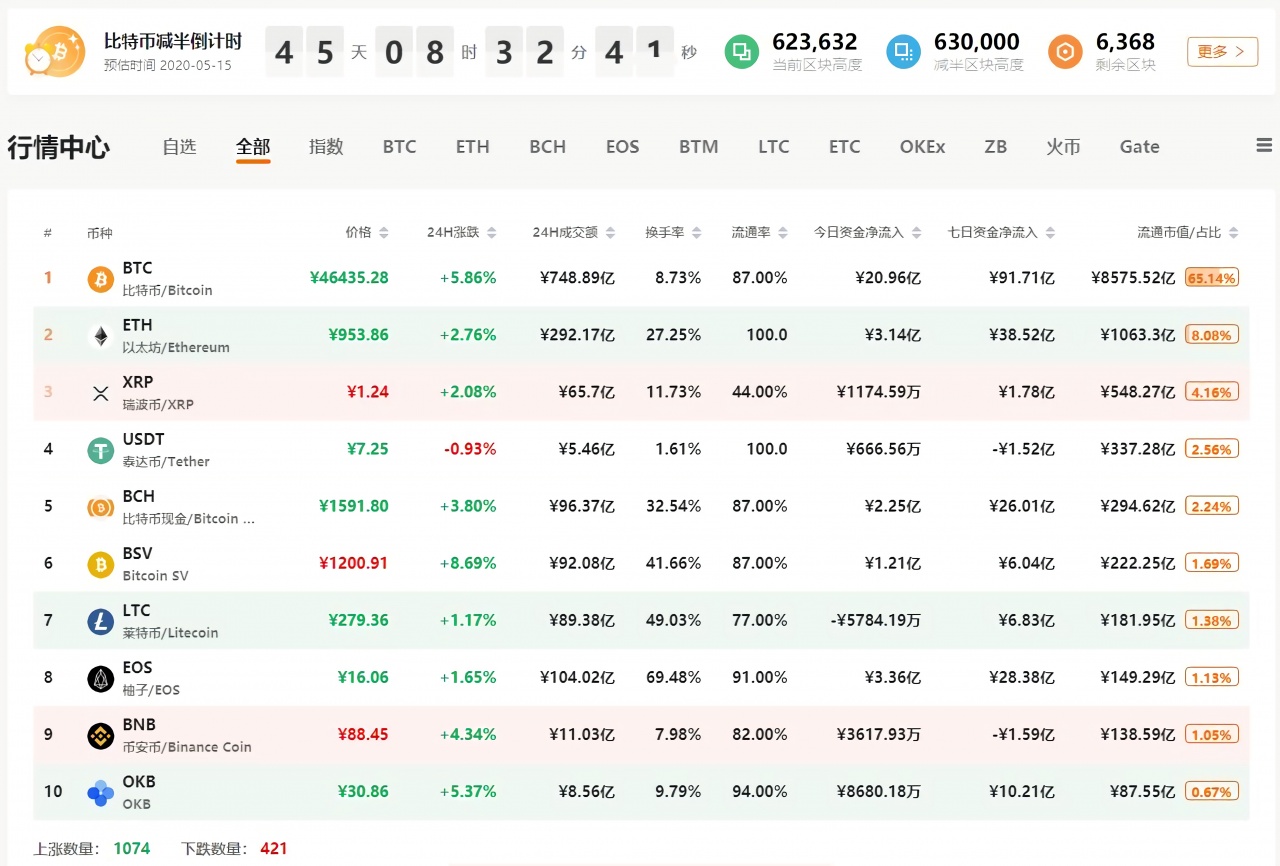Click the BTC Bitcoin coin logo

(100, 279)
